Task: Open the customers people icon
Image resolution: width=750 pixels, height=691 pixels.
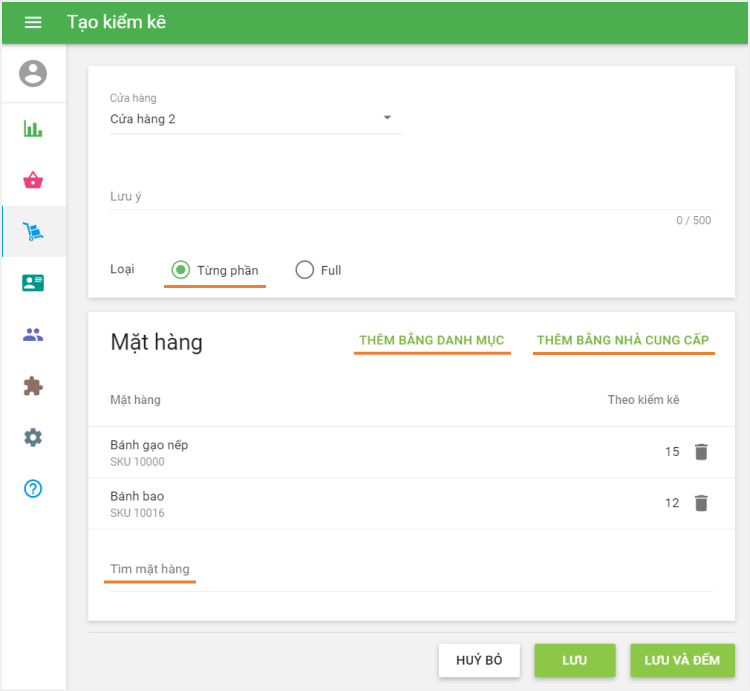Action: click(33, 335)
